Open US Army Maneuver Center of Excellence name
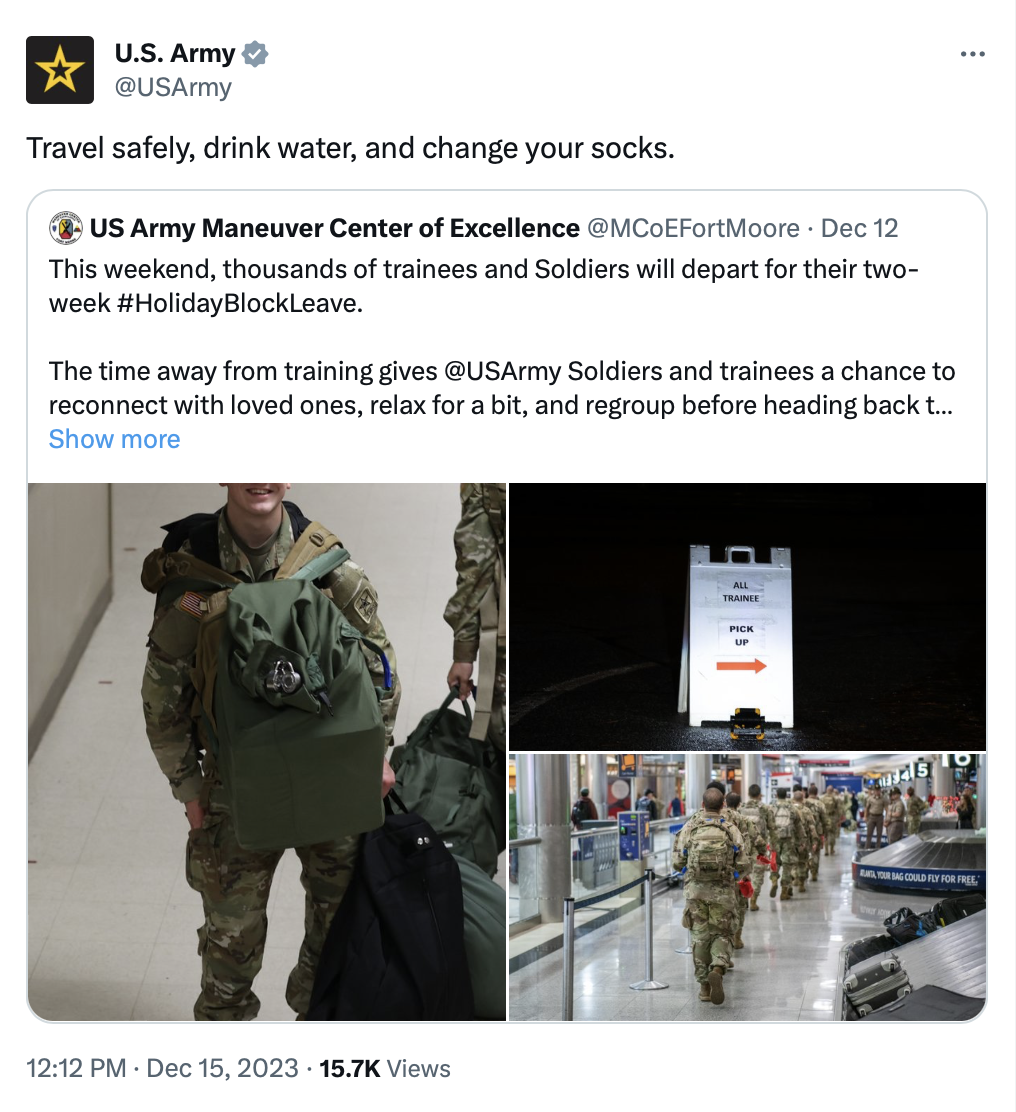This screenshot has height=1112, width=1016. coord(335,228)
